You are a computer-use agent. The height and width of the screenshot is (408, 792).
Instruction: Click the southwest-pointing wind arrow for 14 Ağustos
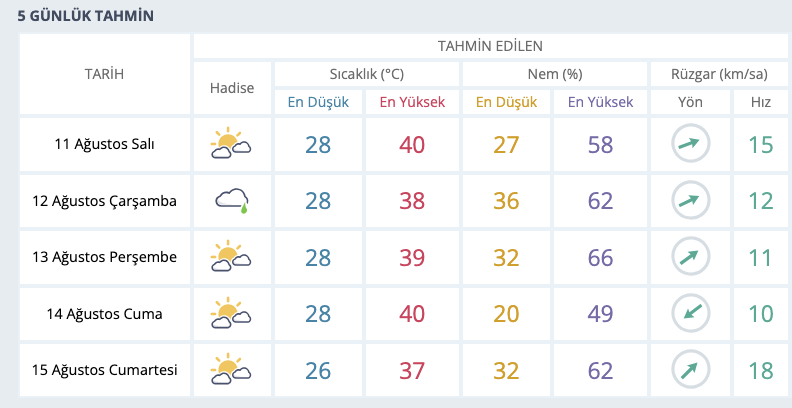690,313
